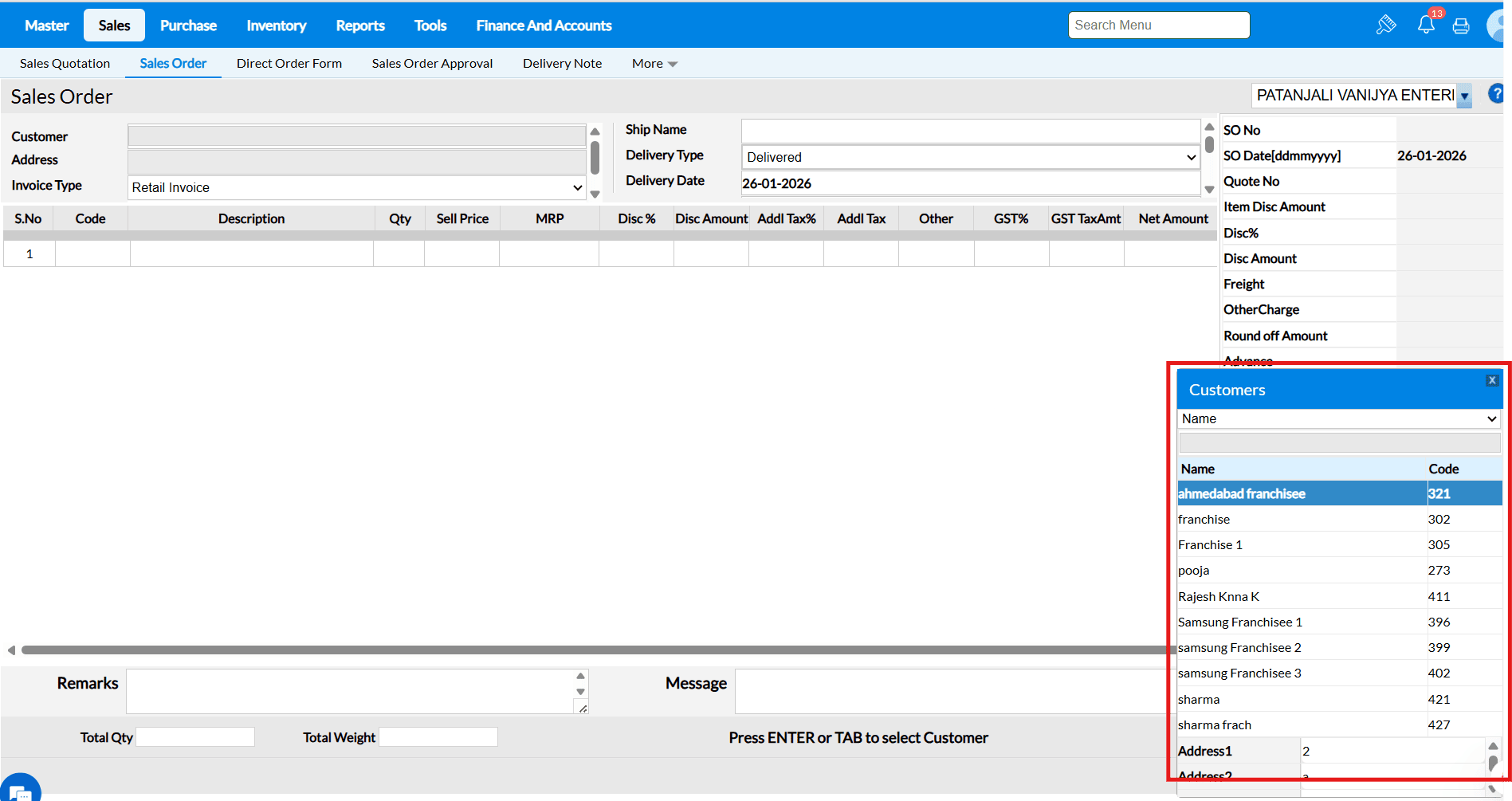The width and height of the screenshot is (1512, 801).
Task: Click the Delivery Date field
Action: 971,183
